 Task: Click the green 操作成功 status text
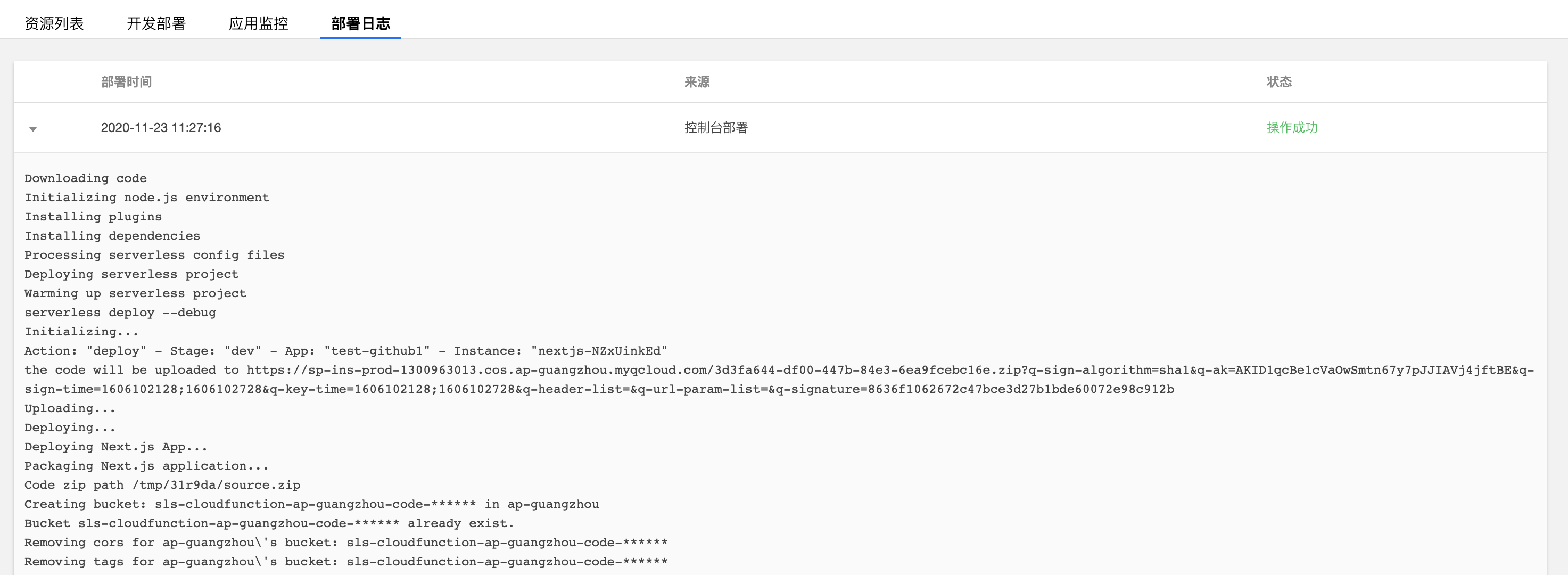(x=1292, y=128)
